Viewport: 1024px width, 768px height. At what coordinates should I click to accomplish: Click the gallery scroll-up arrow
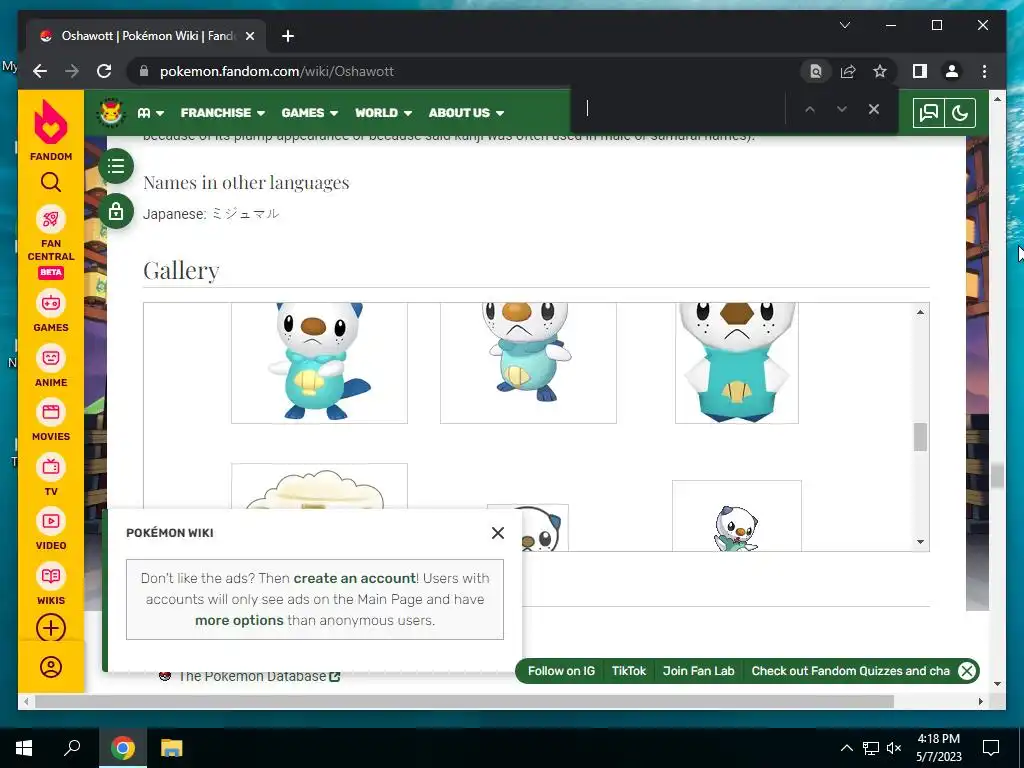click(920, 312)
